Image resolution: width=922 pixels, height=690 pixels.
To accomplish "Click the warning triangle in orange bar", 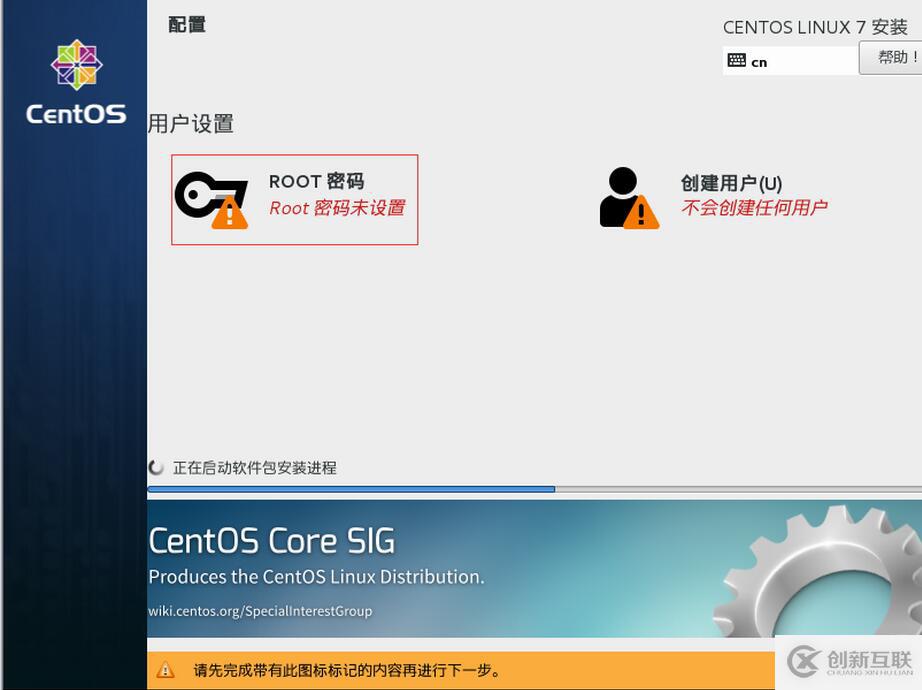I will (x=166, y=669).
